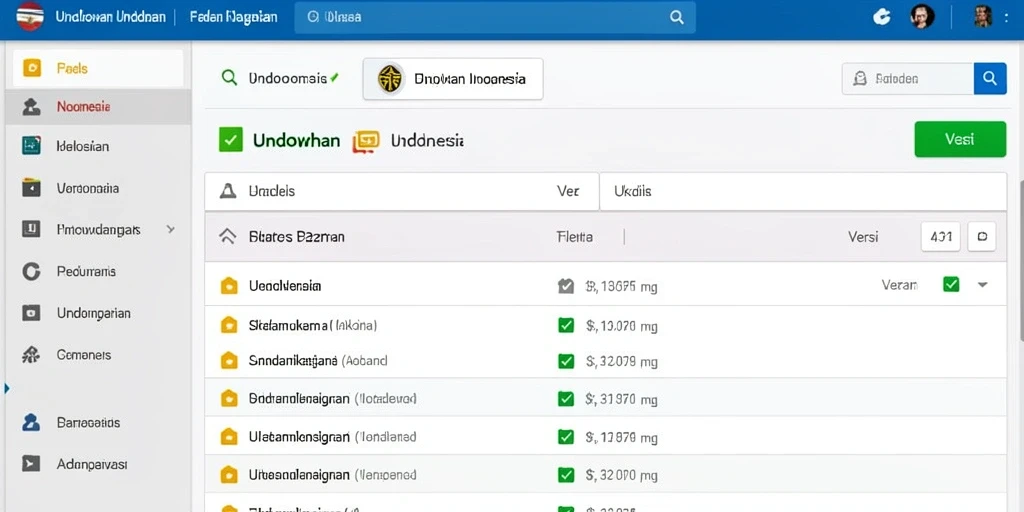Click the yellow icon of Stelamokema row

pyautogui.click(x=229, y=325)
